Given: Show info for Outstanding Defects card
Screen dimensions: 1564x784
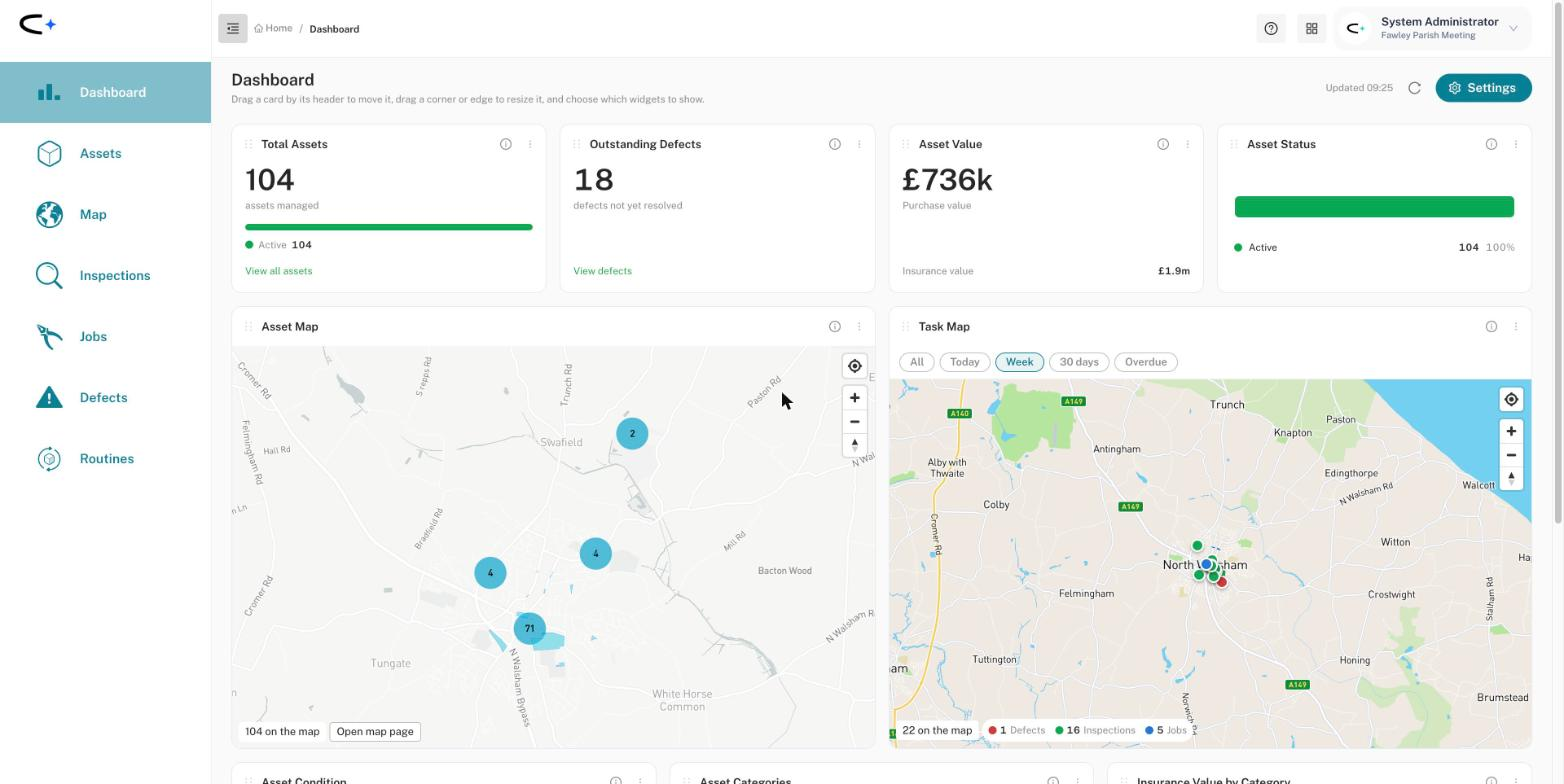Looking at the screenshot, I should coord(835,144).
